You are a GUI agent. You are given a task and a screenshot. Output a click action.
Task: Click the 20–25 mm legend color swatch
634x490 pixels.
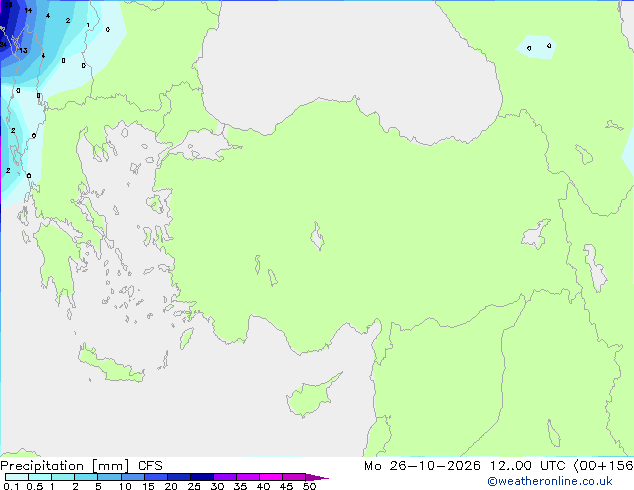[179, 477]
